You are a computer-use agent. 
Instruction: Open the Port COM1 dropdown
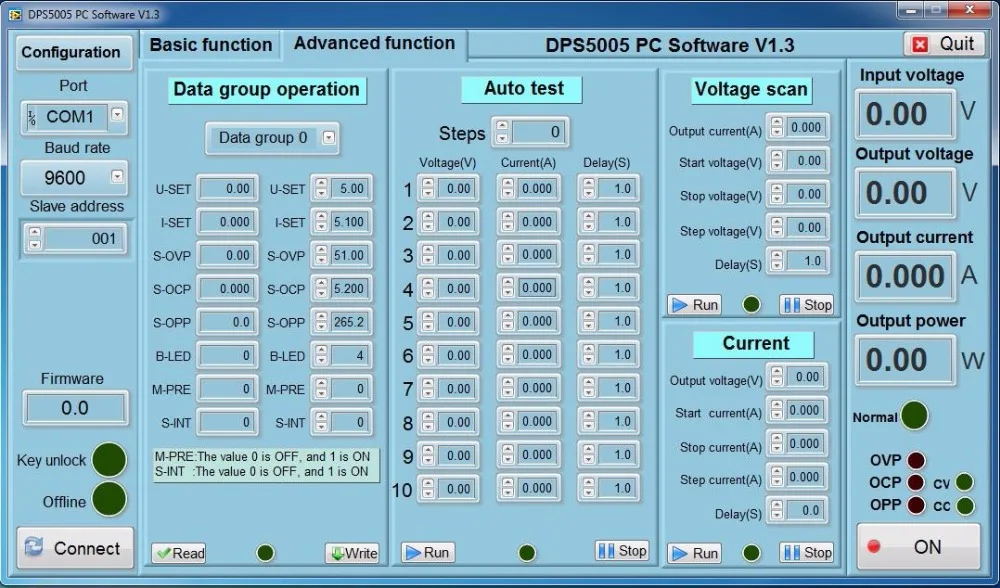(117, 115)
